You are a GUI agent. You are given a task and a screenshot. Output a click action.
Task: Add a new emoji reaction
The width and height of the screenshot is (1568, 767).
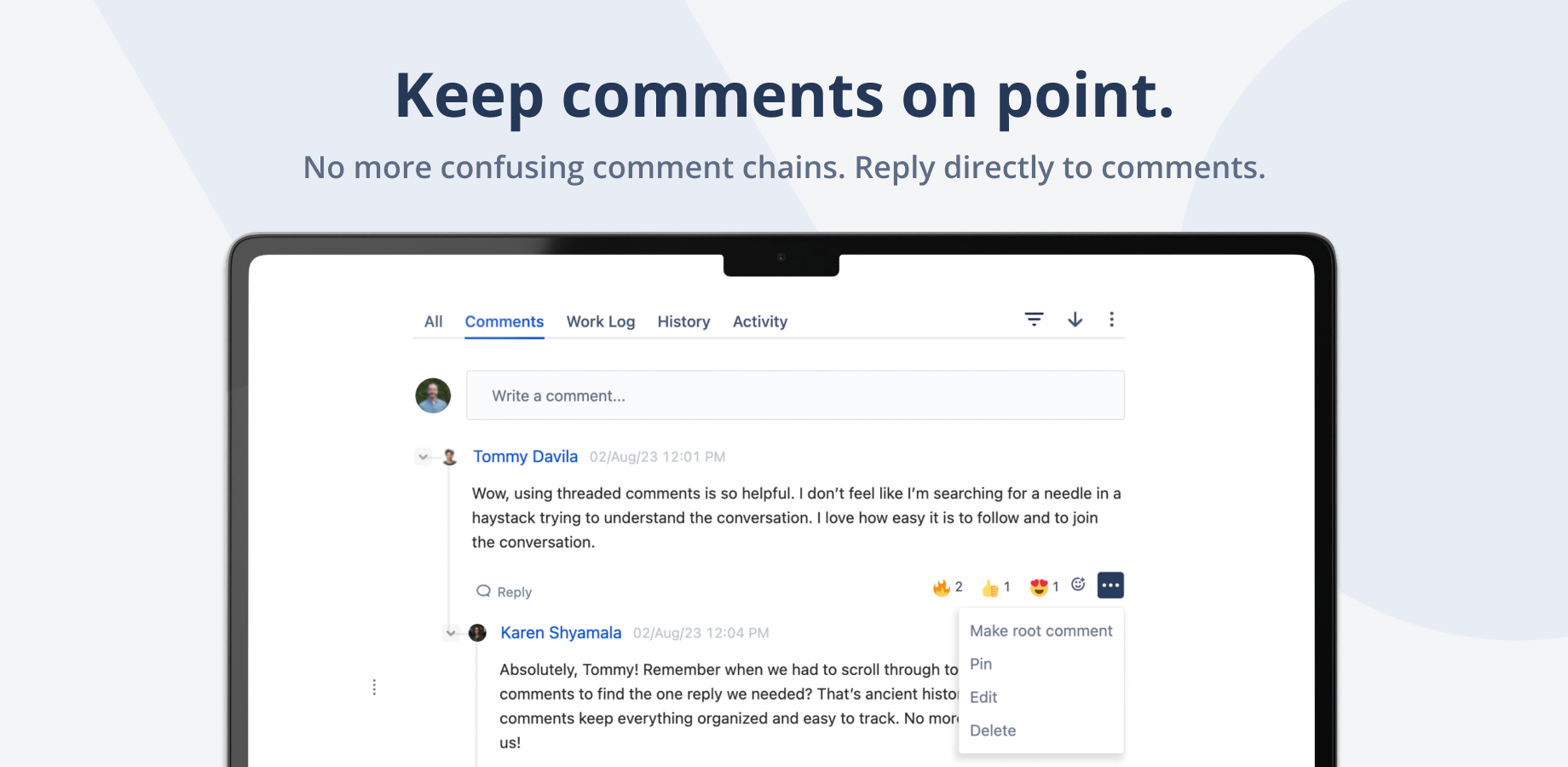tap(1078, 585)
